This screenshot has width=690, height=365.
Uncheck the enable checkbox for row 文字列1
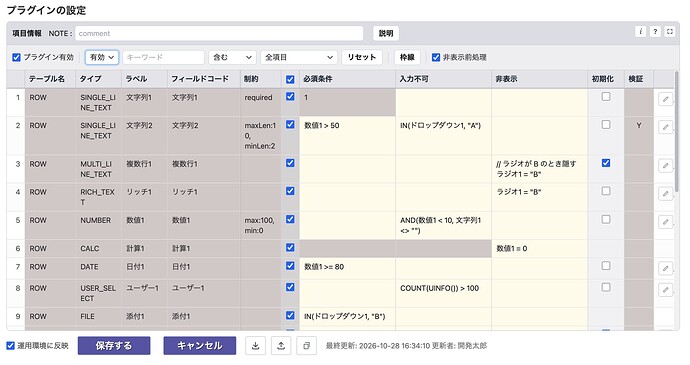coord(290,96)
